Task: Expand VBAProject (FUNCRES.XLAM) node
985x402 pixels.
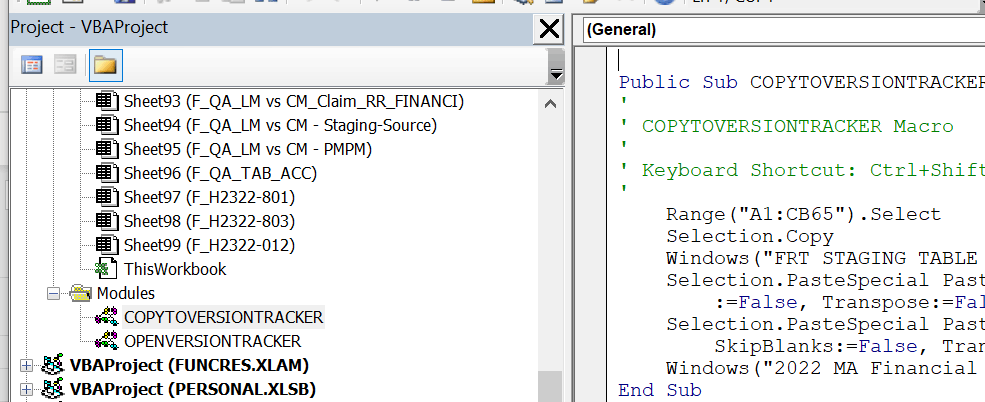Action: click(x=26, y=365)
